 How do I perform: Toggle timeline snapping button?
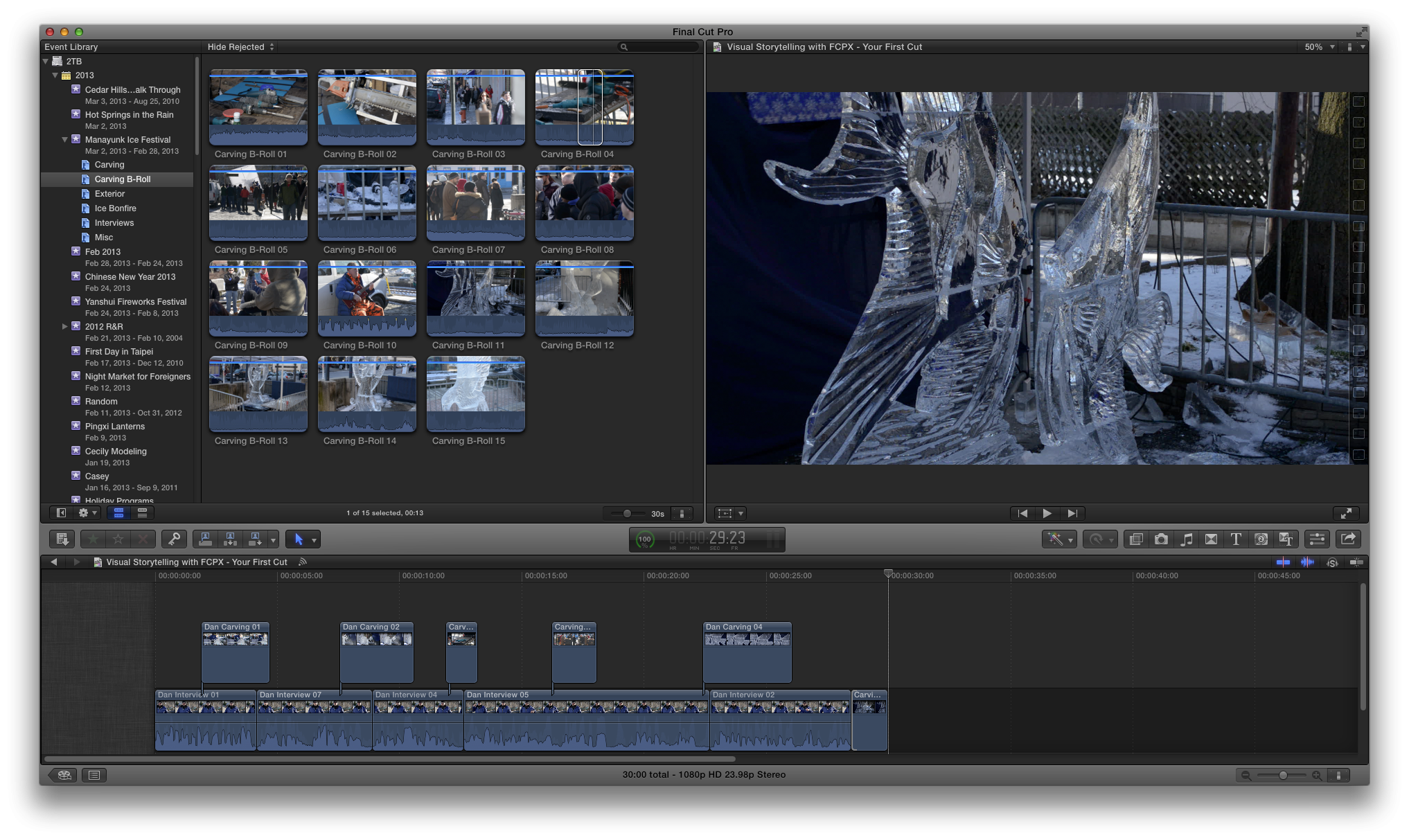(x=1356, y=562)
